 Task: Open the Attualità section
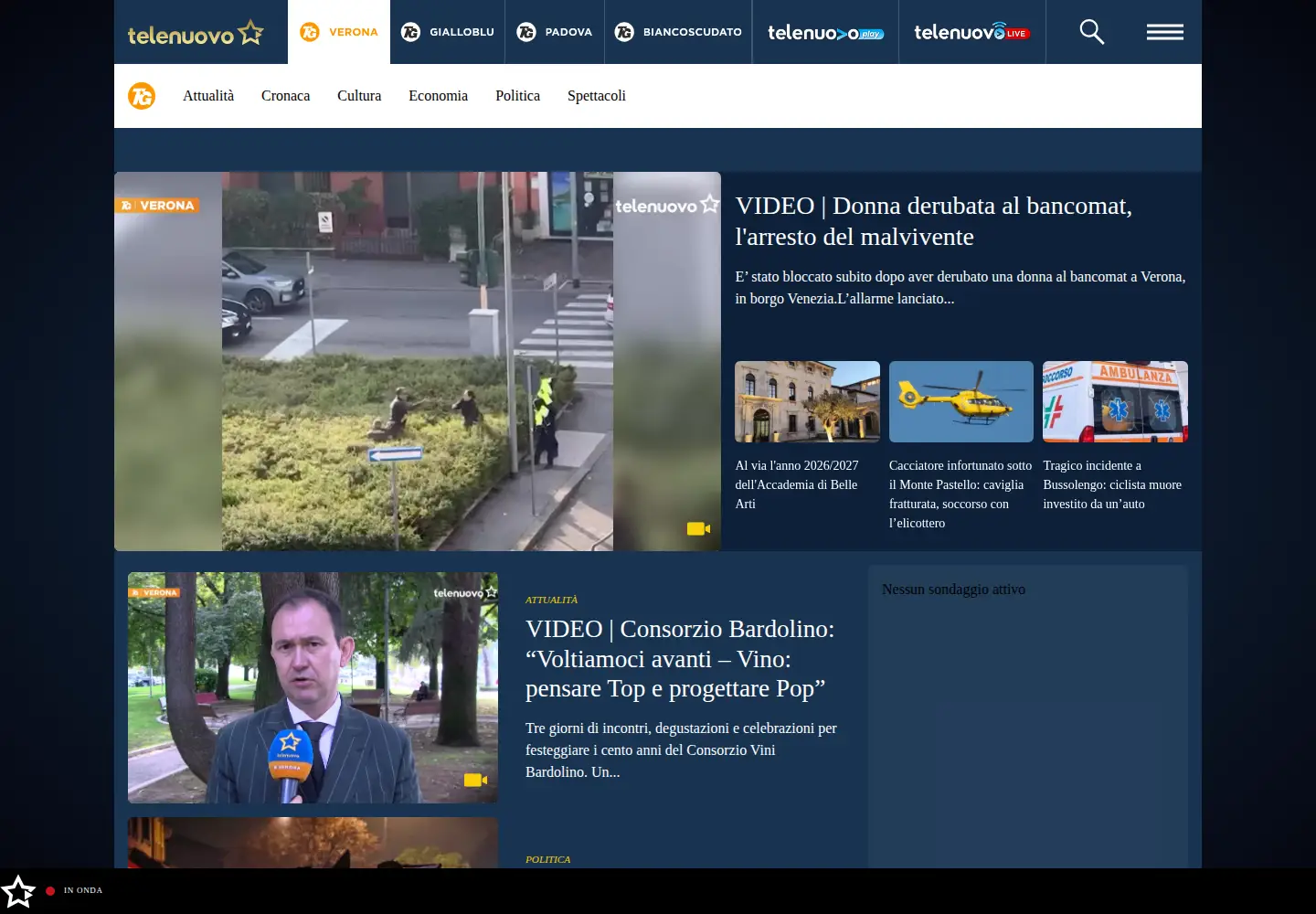[208, 96]
